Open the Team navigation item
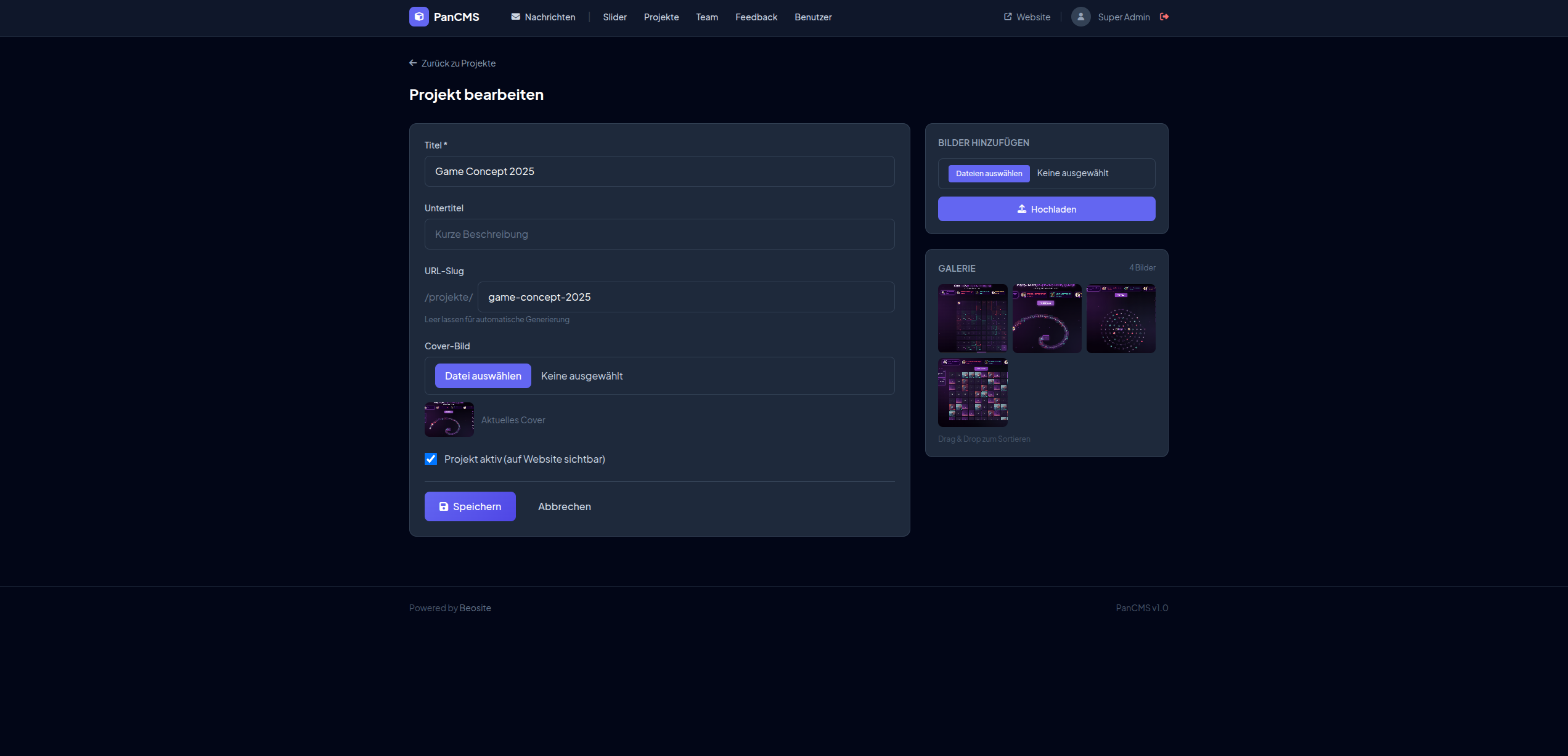Viewport: 1568px width, 756px height. click(706, 17)
